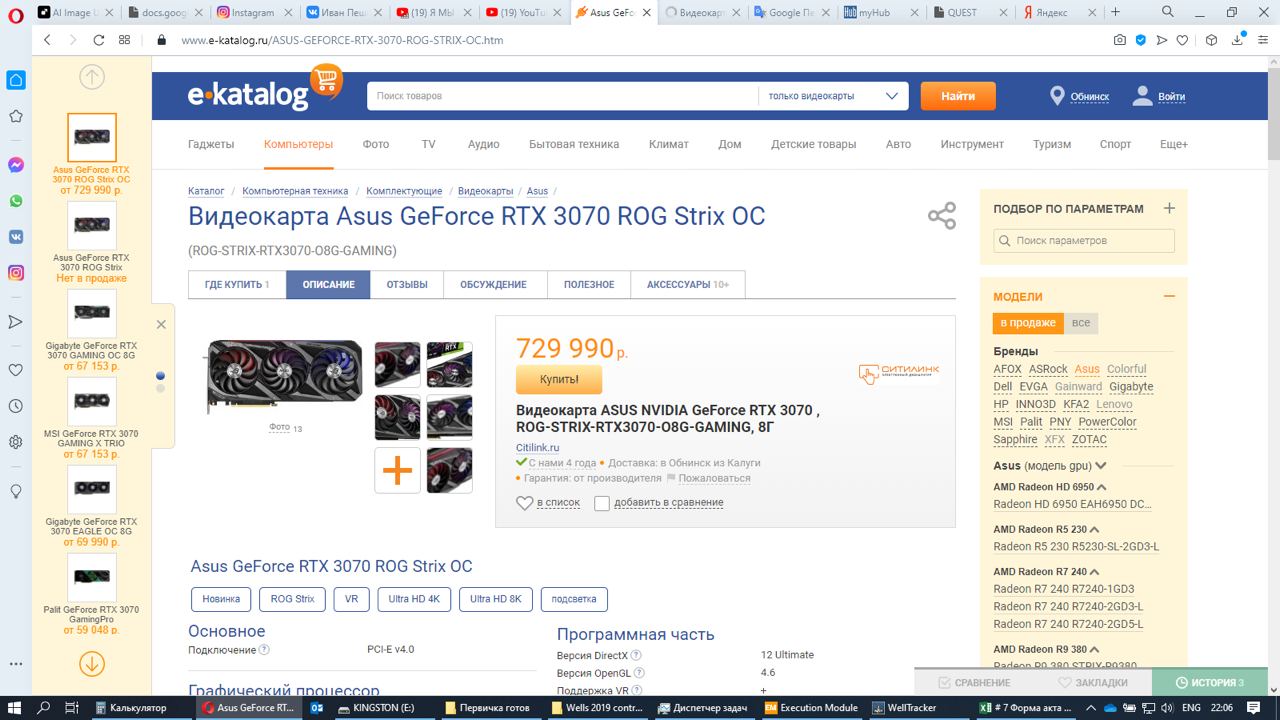1280x720 pixels.
Task: Click the orange Купить button
Action: [559, 380]
